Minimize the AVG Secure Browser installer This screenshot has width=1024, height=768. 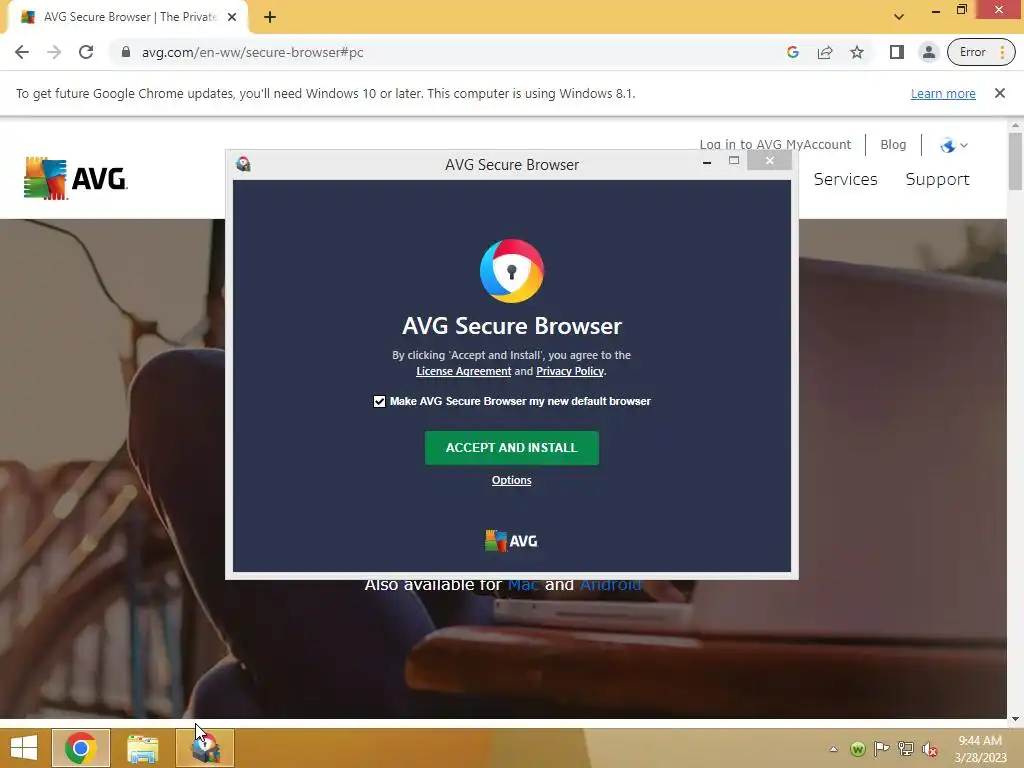click(x=707, y=161)
